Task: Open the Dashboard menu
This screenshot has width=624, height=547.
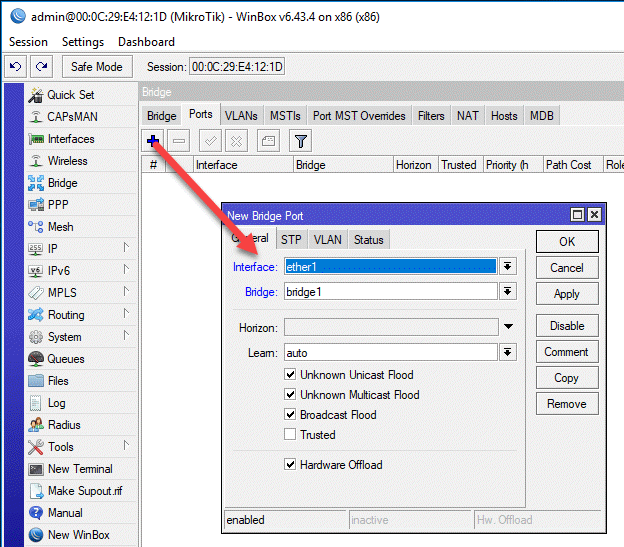Action: (x=146, y=42)
